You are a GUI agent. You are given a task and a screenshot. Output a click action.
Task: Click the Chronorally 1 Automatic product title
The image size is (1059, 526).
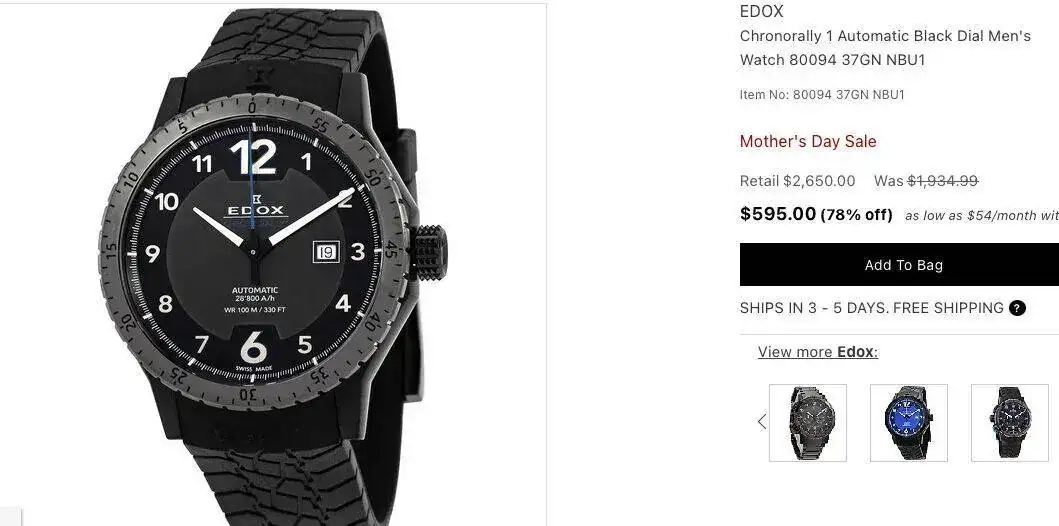coord(885,48)
